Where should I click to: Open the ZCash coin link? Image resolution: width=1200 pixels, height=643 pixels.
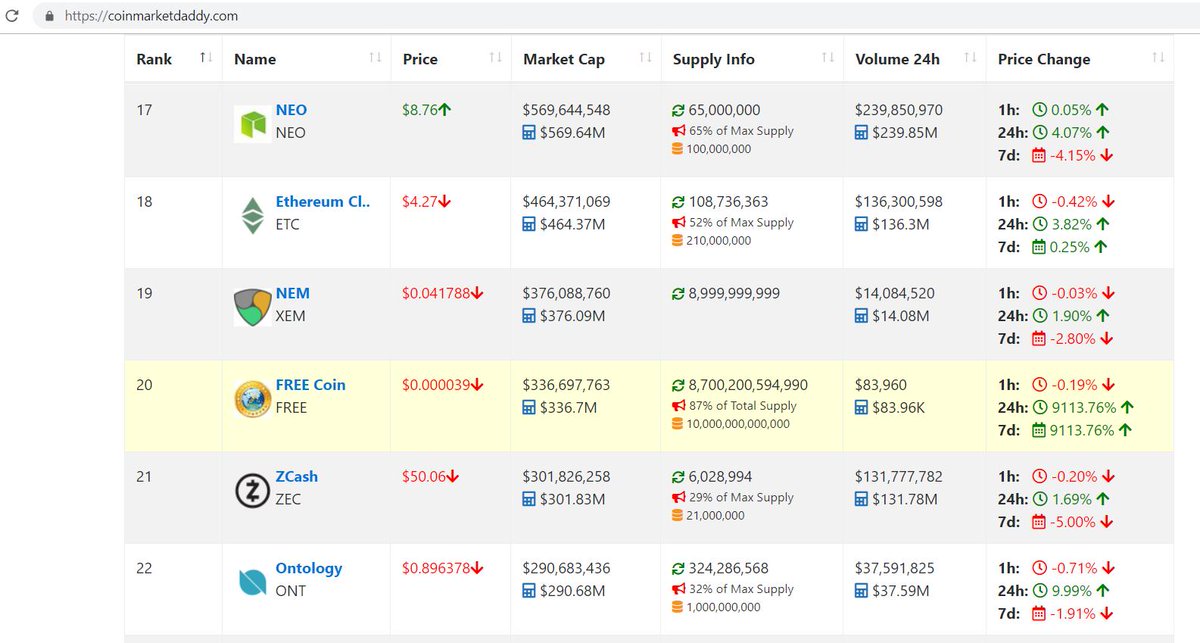coord(297,477)
